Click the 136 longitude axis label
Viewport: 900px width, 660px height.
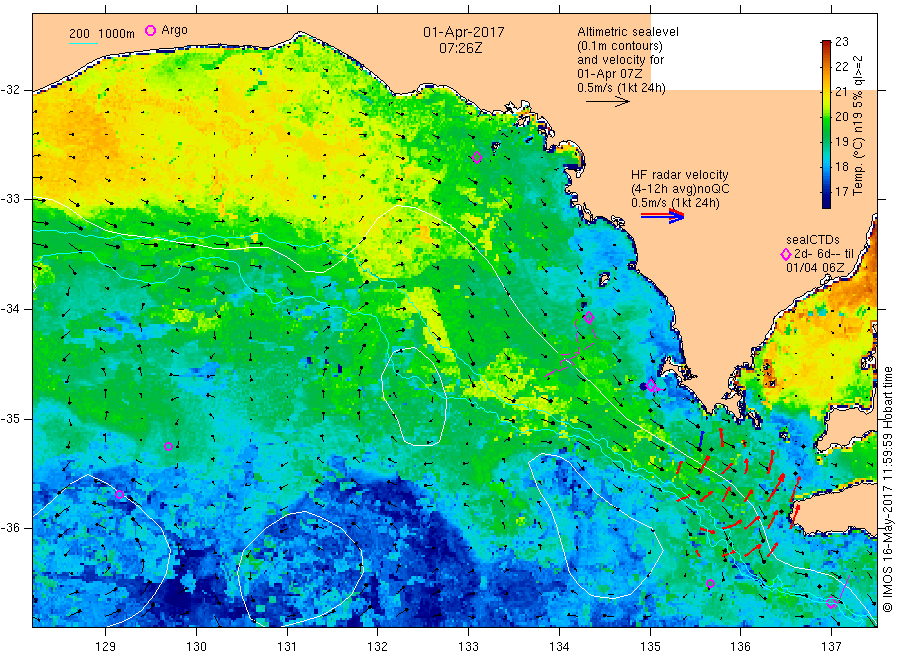click(x=740, y=647)
